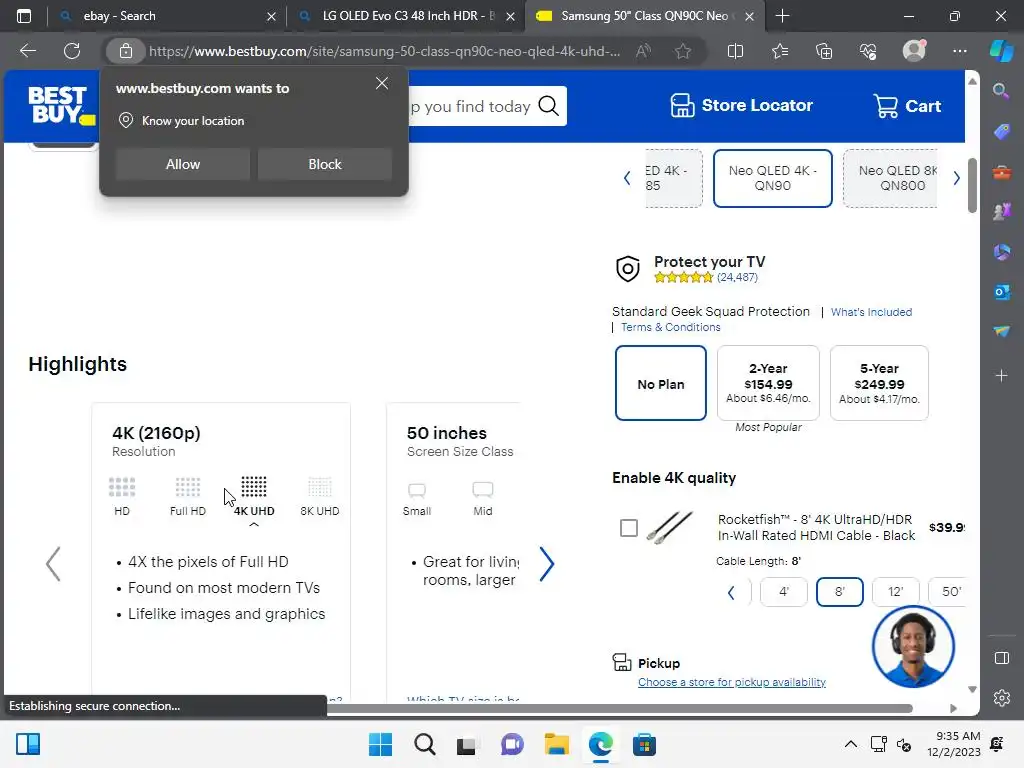
Task: Click the Rocketfish HDMI cable thumbnail
Action: click(670, 527)
